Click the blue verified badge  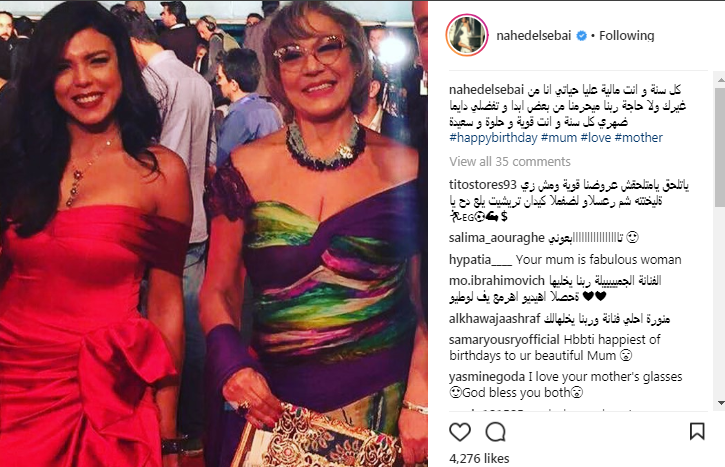[582, 36]
